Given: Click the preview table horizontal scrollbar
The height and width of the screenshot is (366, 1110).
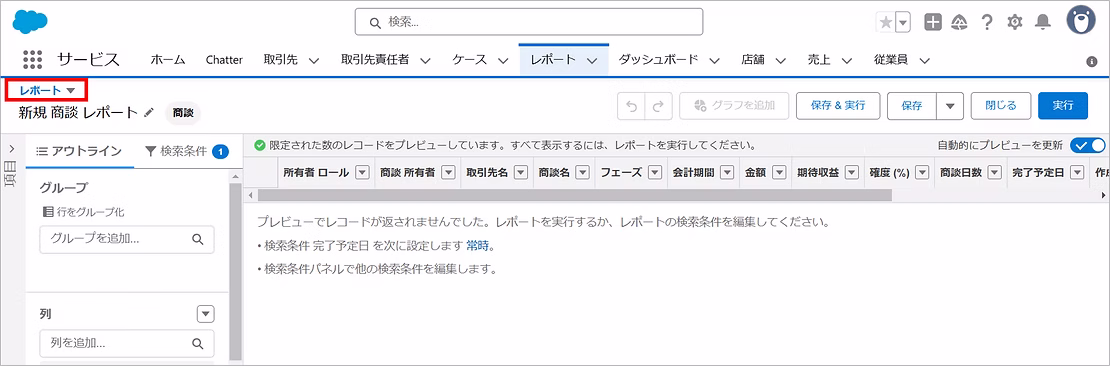Looking at the screenshot, I should click(576, 195).
